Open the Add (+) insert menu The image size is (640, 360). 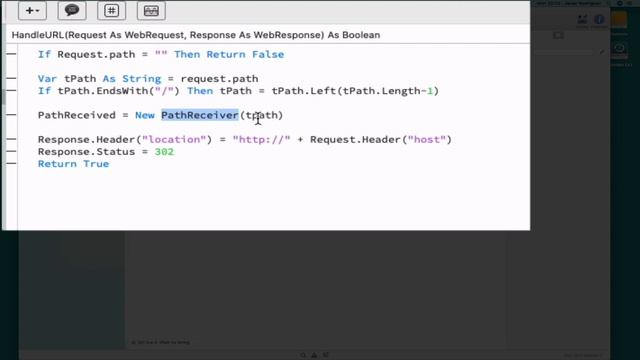tap(32, 11)
